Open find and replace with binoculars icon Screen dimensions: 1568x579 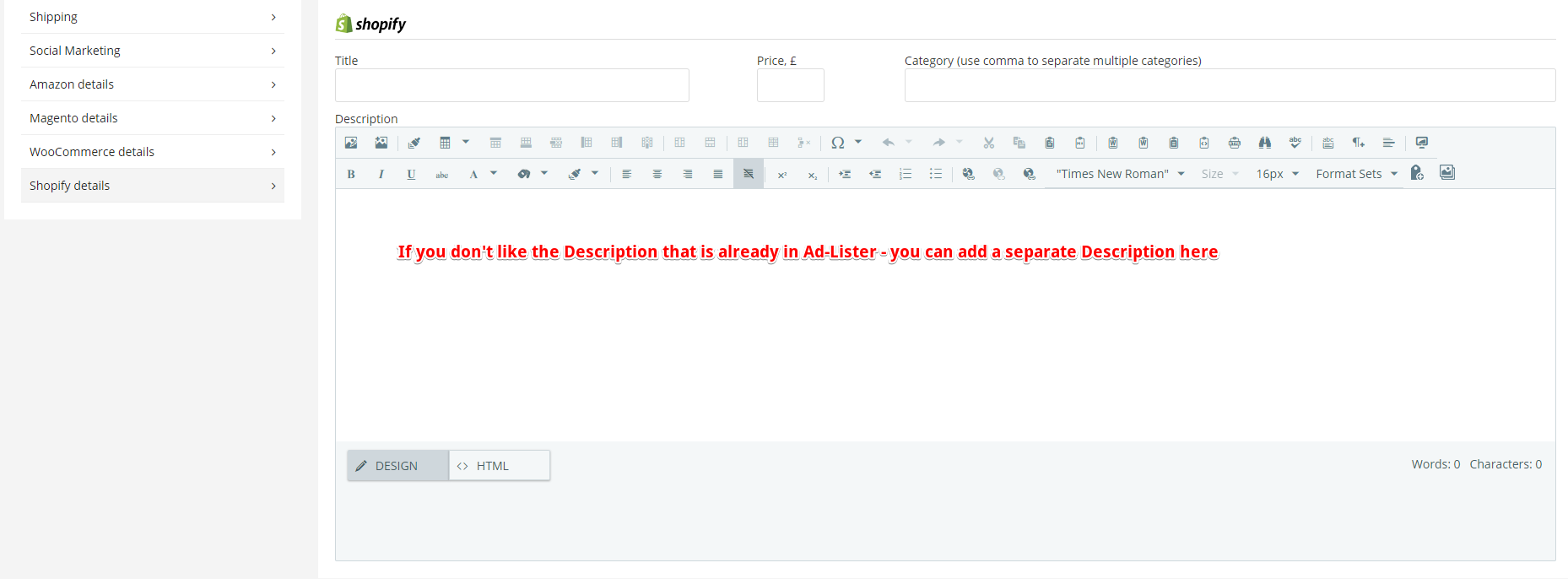click(x=1265, y=143)
